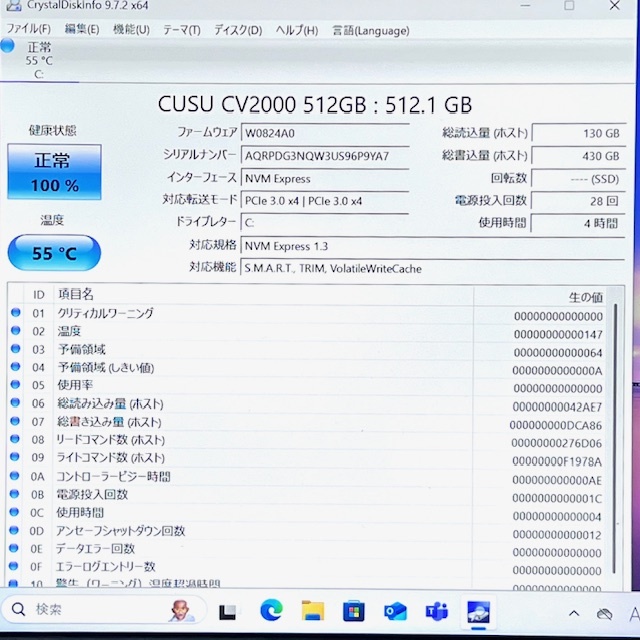Viewport: 640px width, 640px height.
Task: Open Microsoft Store from the taskbar
Action: pos(353,611)
